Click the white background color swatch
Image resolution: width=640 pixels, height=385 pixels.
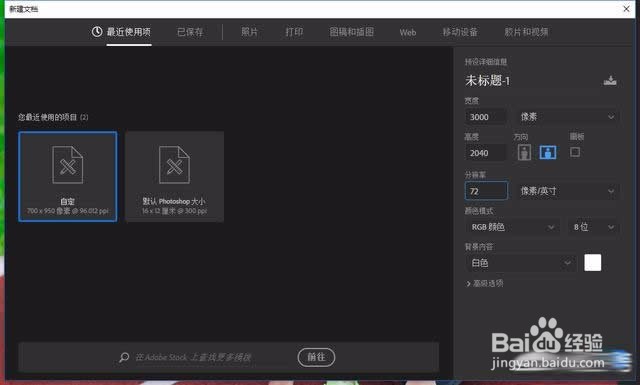click(593, 263)
